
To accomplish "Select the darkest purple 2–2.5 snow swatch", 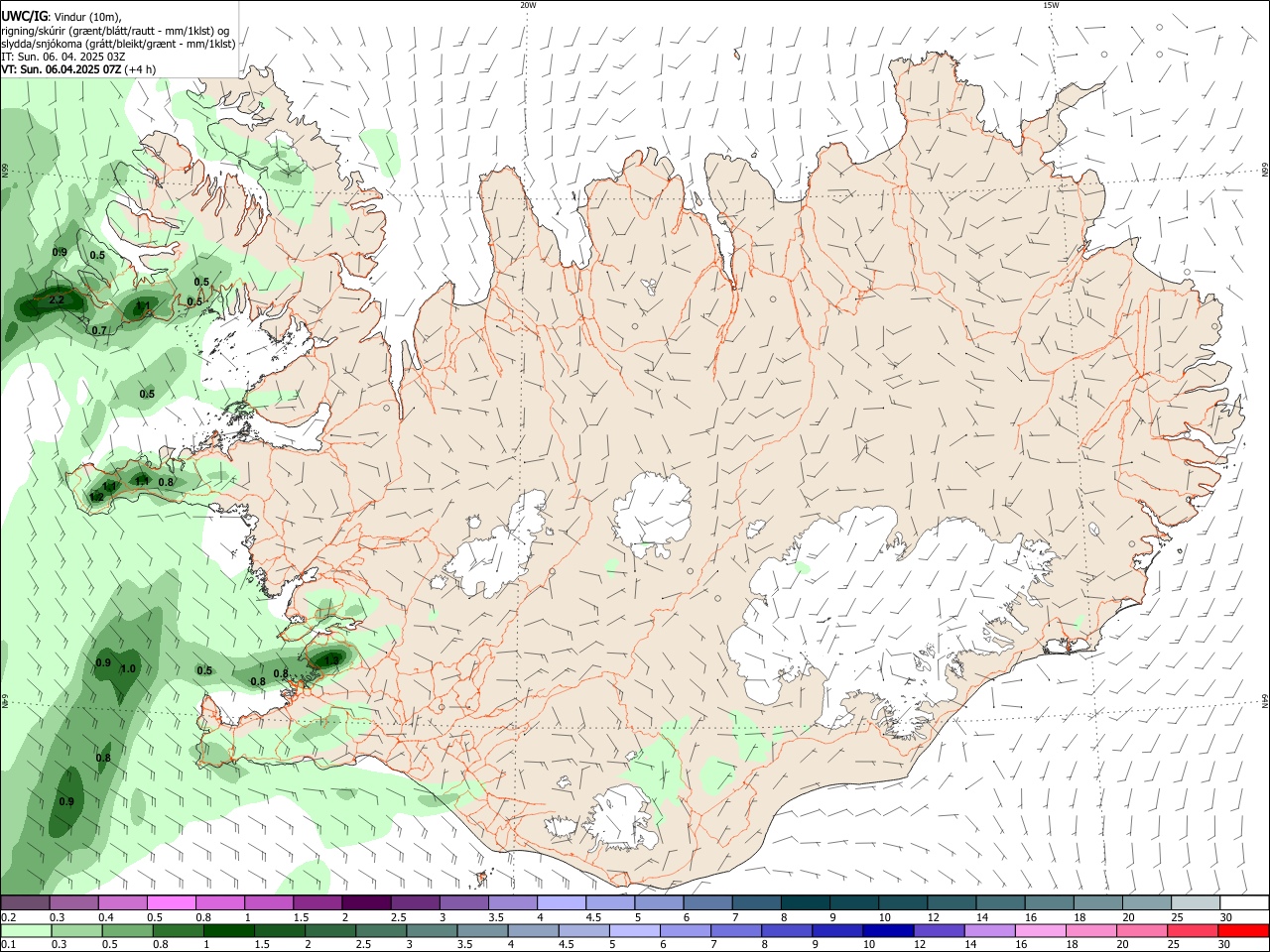I will tap(365, 902).
